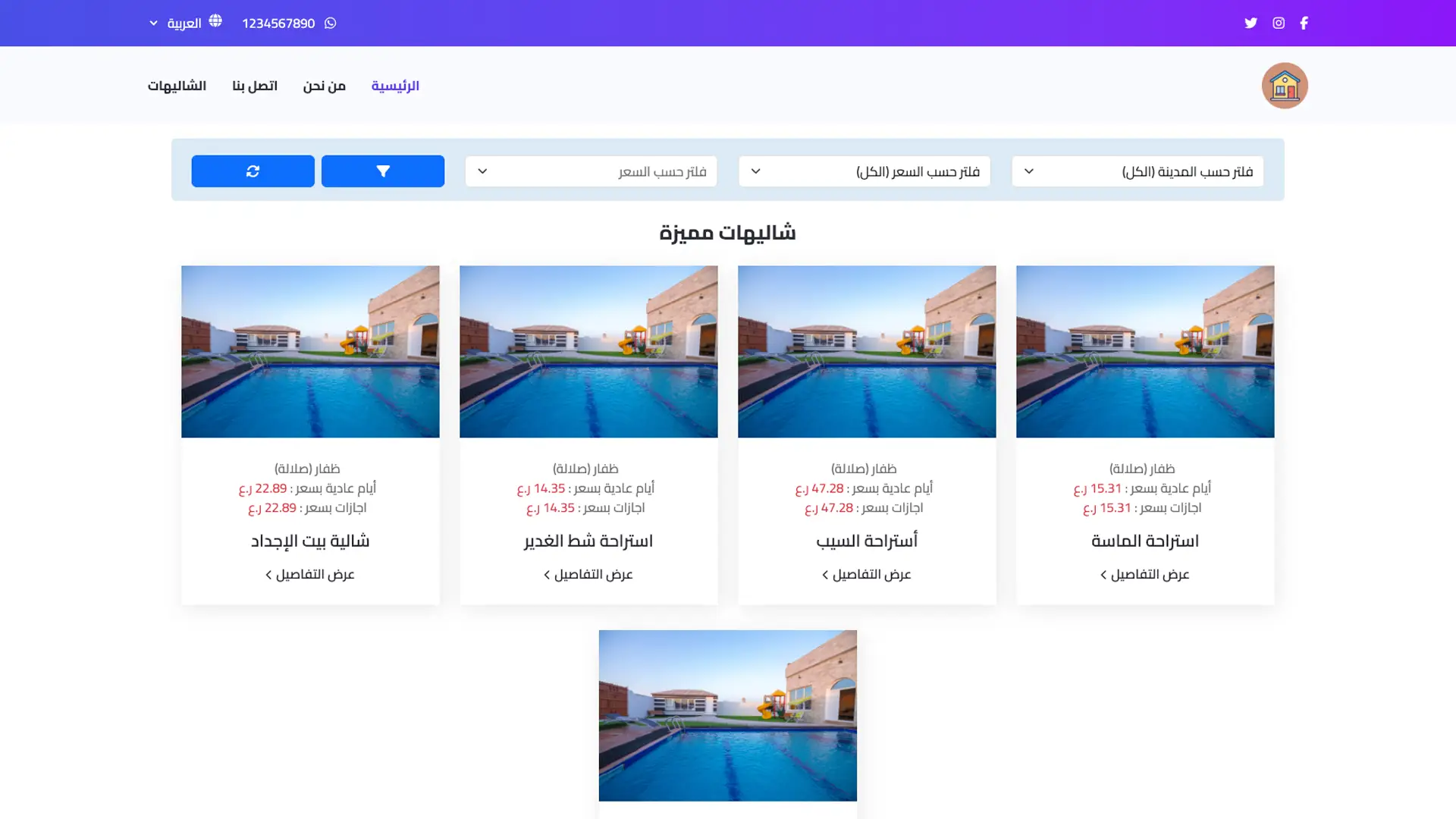Open the Facebook icon link
This screenshot has width=1456, height=819.
click(x=1304, y=23)
